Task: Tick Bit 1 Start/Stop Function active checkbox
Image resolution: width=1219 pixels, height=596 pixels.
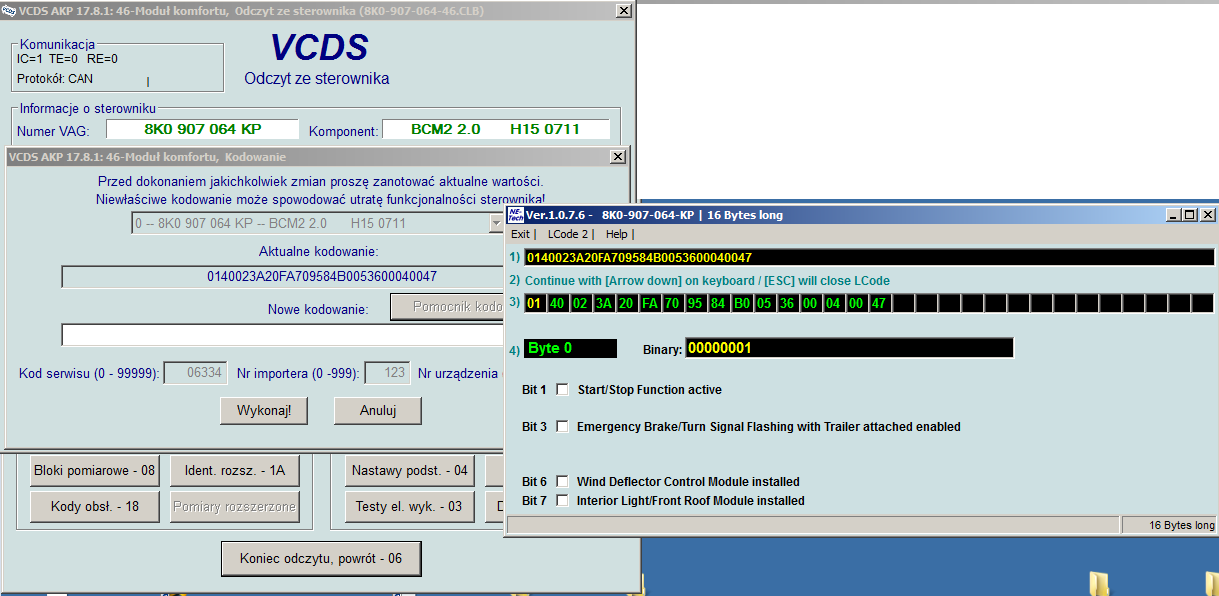Action: click(562, 389)
